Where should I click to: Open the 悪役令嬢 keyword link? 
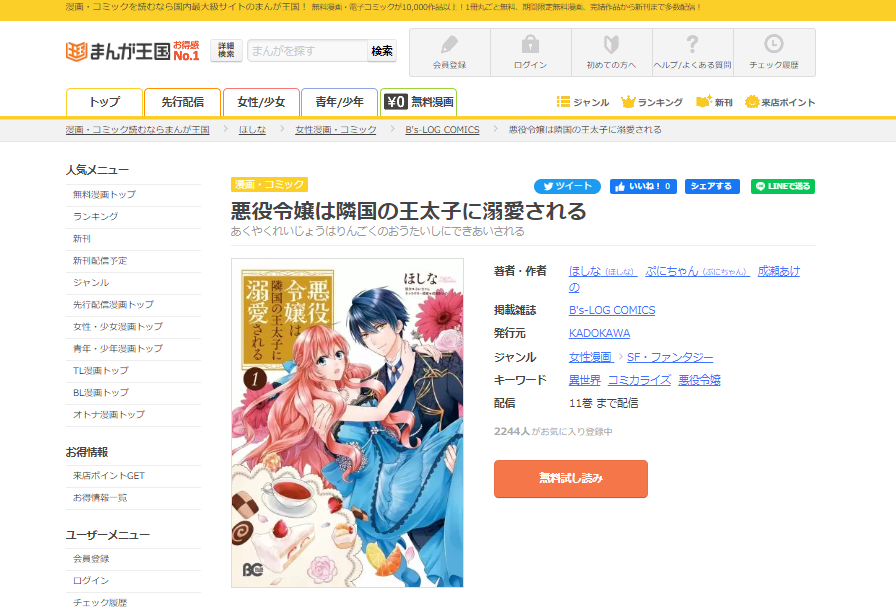click(699, 380)
